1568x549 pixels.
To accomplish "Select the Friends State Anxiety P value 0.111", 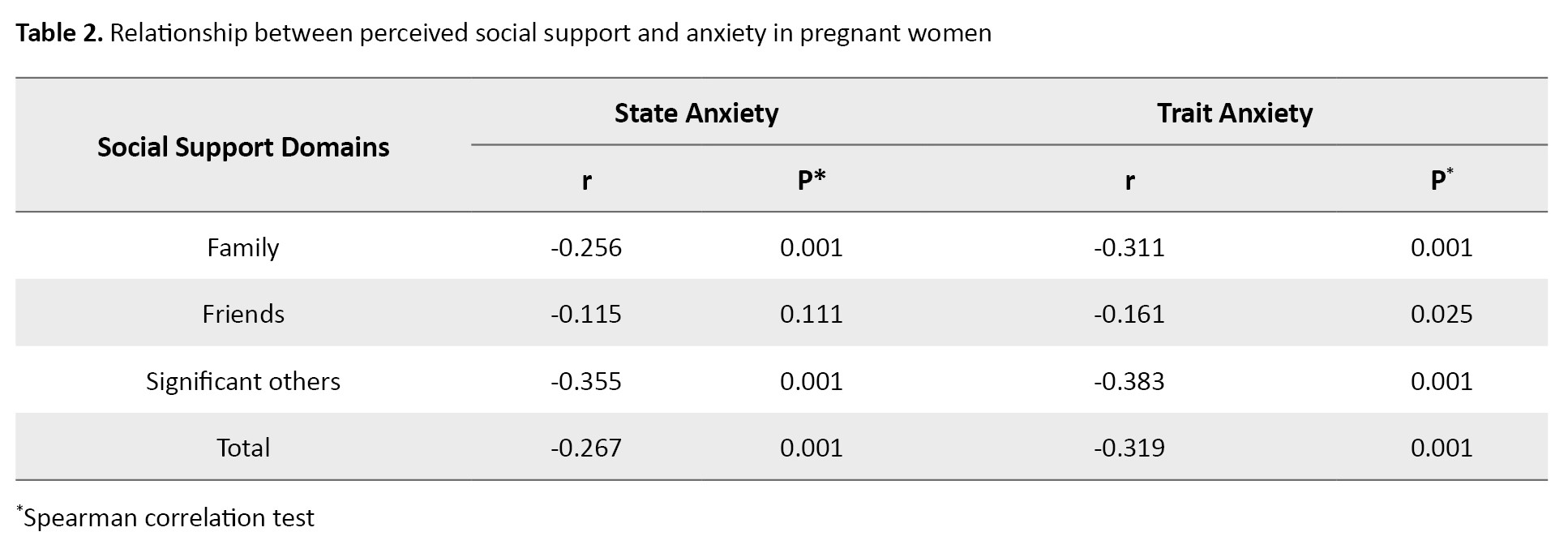I will [811, 314].
